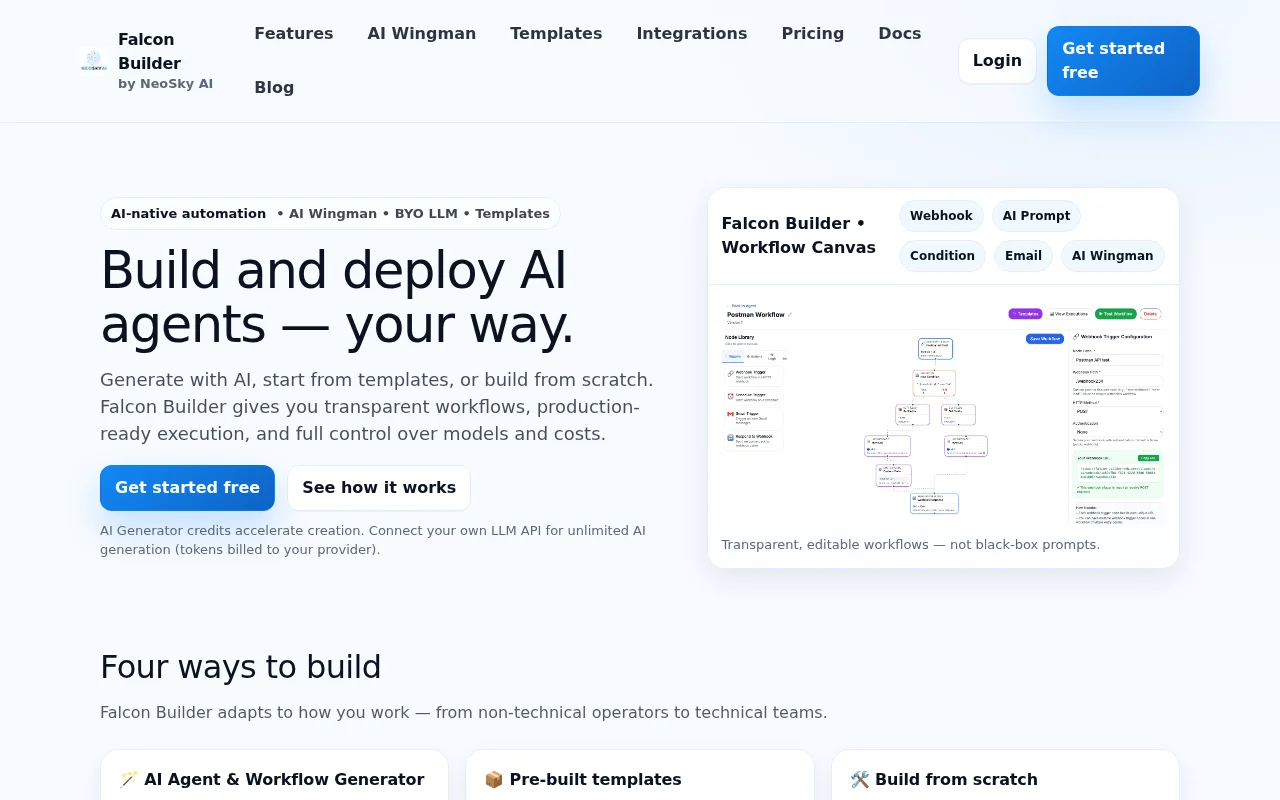Screen dimensions: 1280x800
Task: Select the Integrations nav link
Action: [692, 33]
